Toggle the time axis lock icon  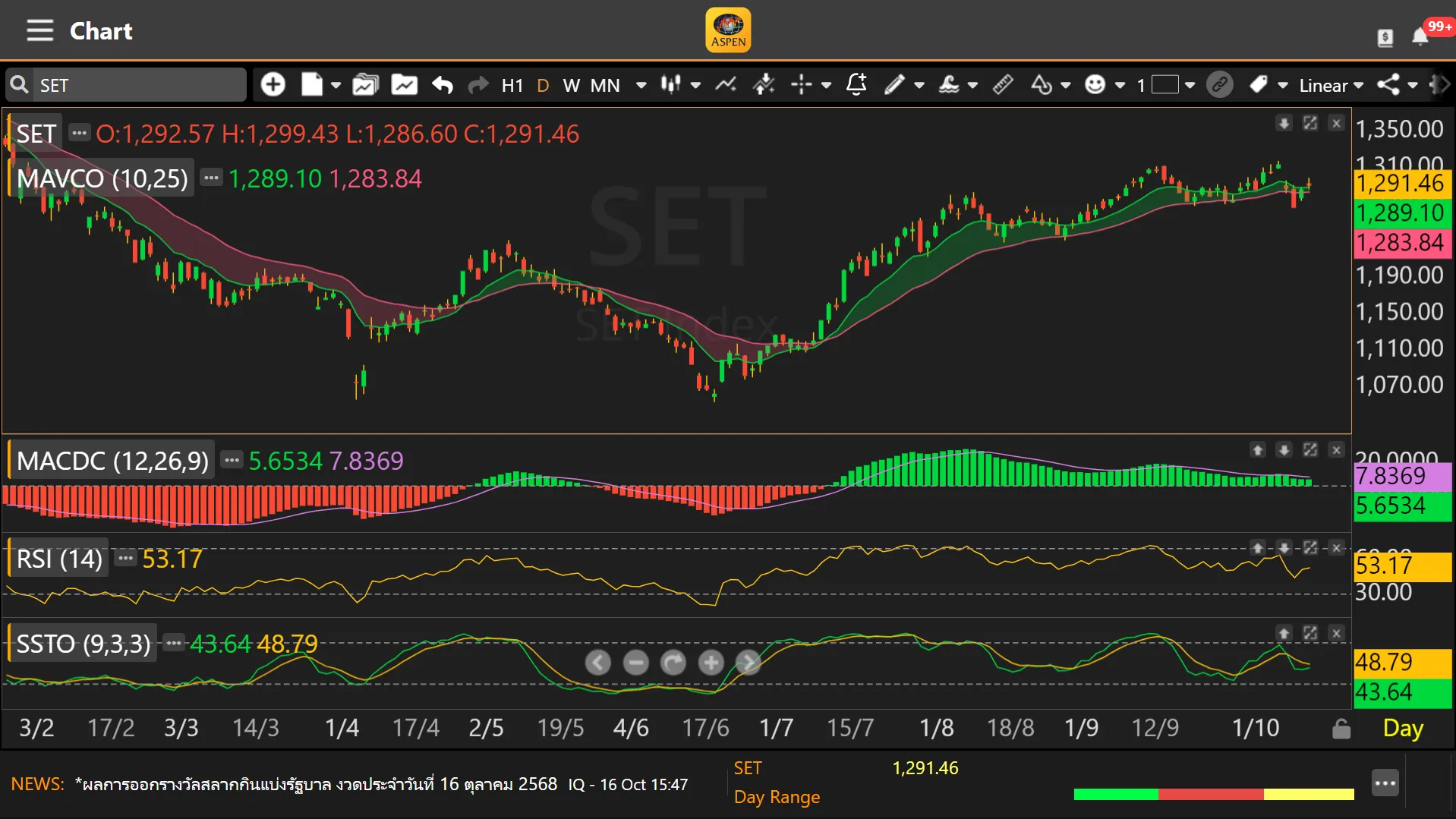(1341, 729)
